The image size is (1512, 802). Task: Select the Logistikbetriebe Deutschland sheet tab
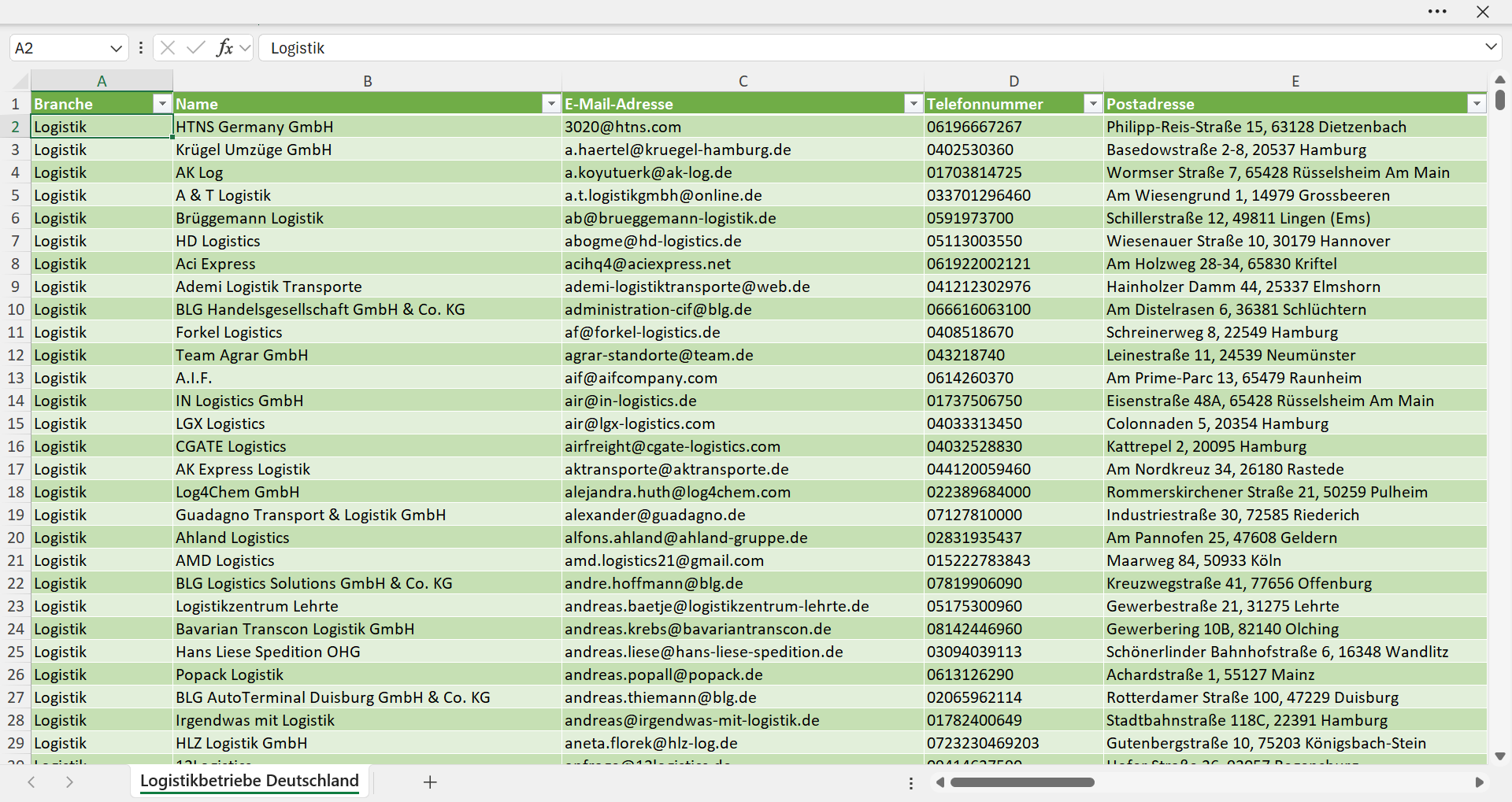[250, 781]
